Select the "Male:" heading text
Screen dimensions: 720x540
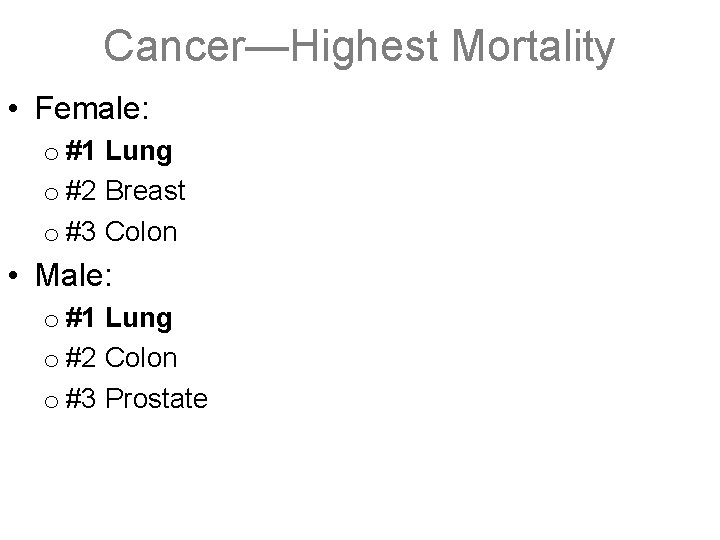[87, 273]
